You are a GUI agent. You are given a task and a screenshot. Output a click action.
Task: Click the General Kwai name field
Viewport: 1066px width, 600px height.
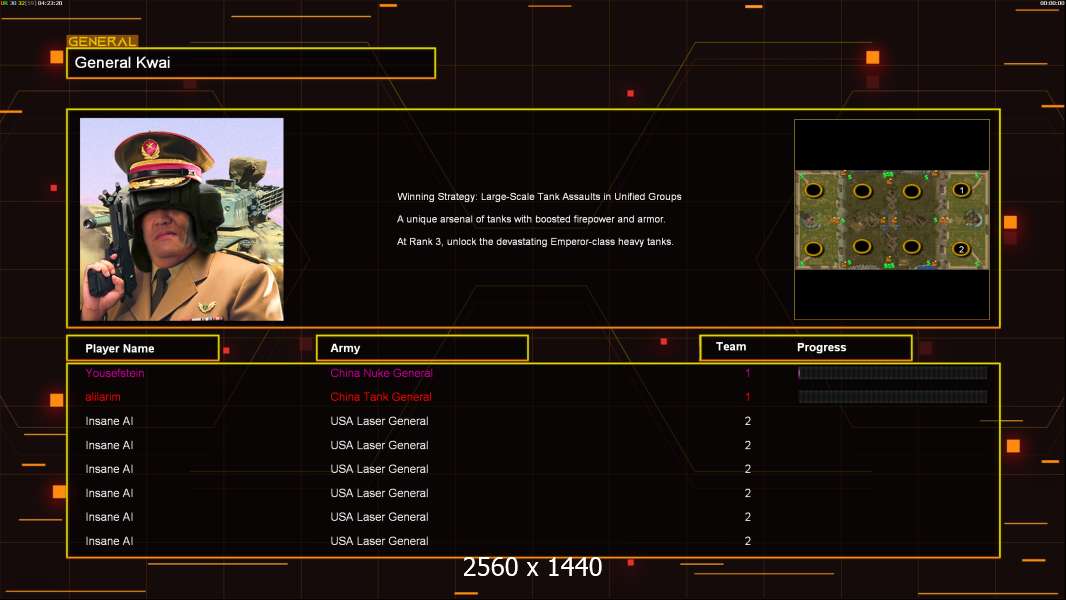251,63
